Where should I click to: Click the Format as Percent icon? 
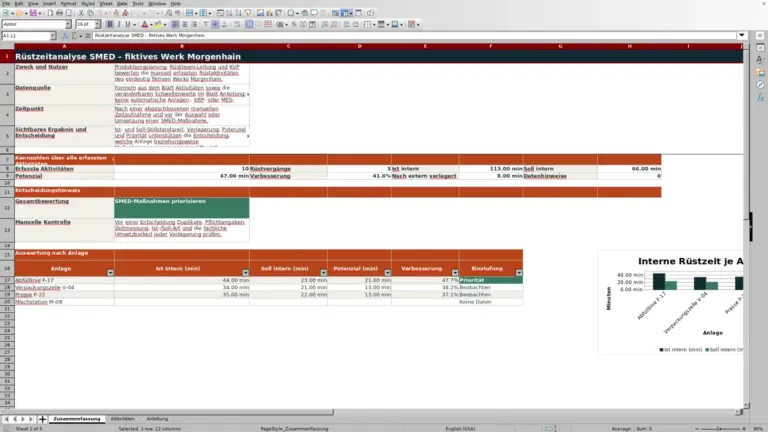point(293,24)
